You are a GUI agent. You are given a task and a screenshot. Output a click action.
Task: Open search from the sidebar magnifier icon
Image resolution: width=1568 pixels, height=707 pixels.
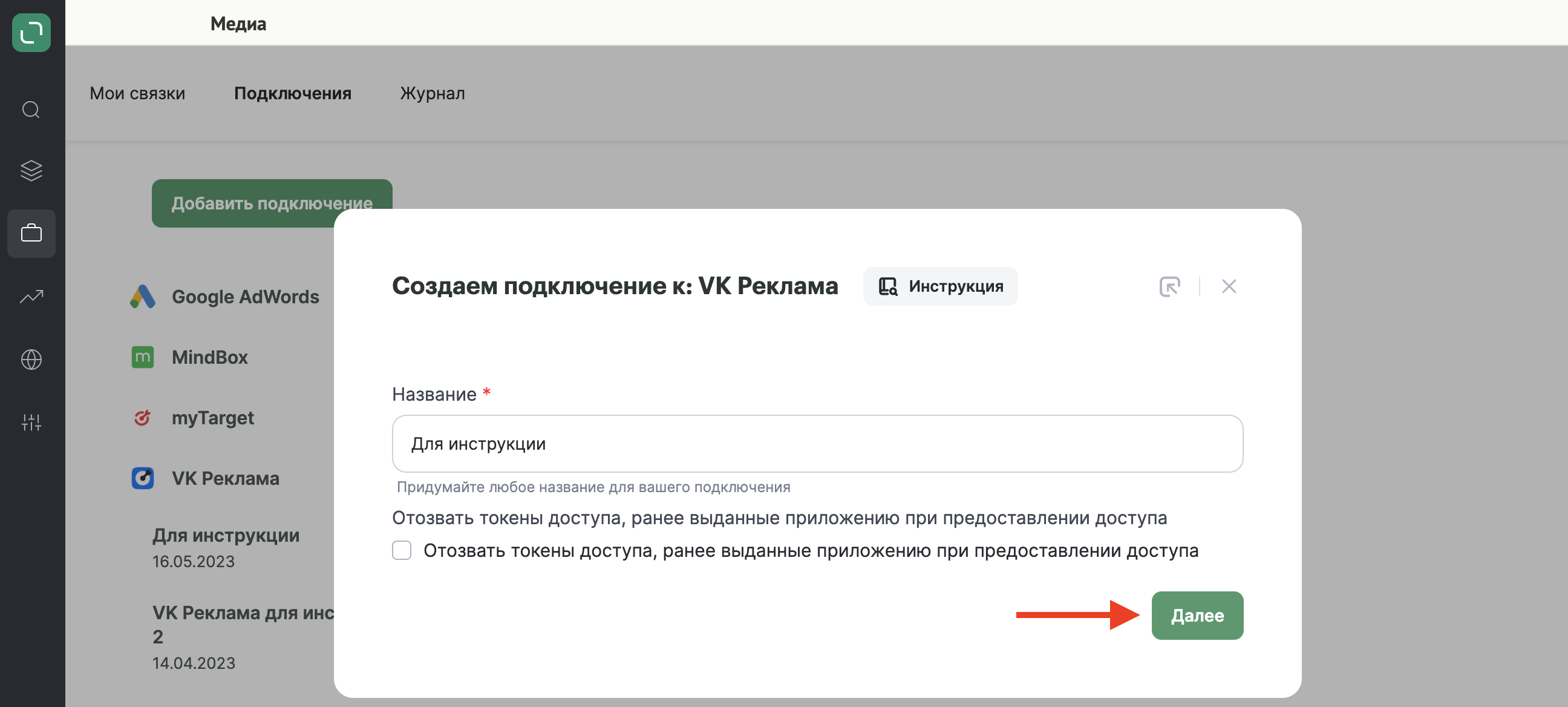coord(31,110)
